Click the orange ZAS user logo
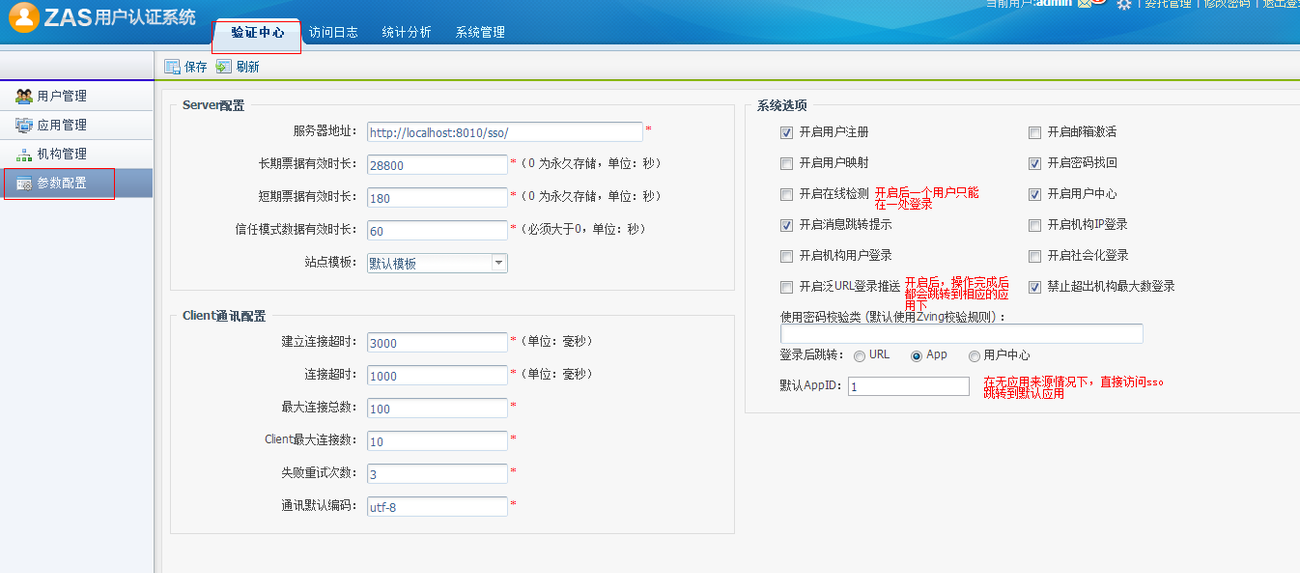Viewport: 1300px width, 573px height. click(x=26, y=17)
